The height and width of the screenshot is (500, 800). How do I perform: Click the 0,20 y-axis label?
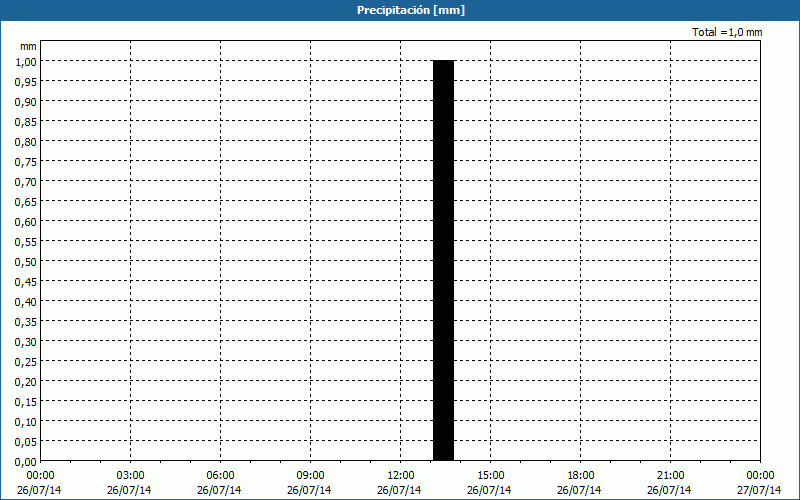pyautogui.click(x=26, y=382)
